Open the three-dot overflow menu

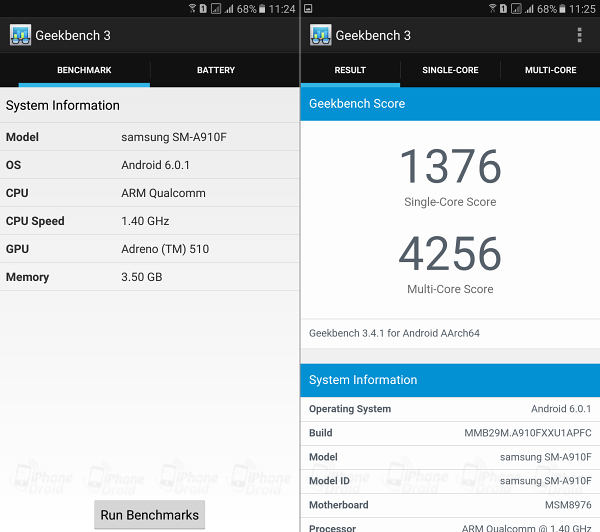coord(579,35)
